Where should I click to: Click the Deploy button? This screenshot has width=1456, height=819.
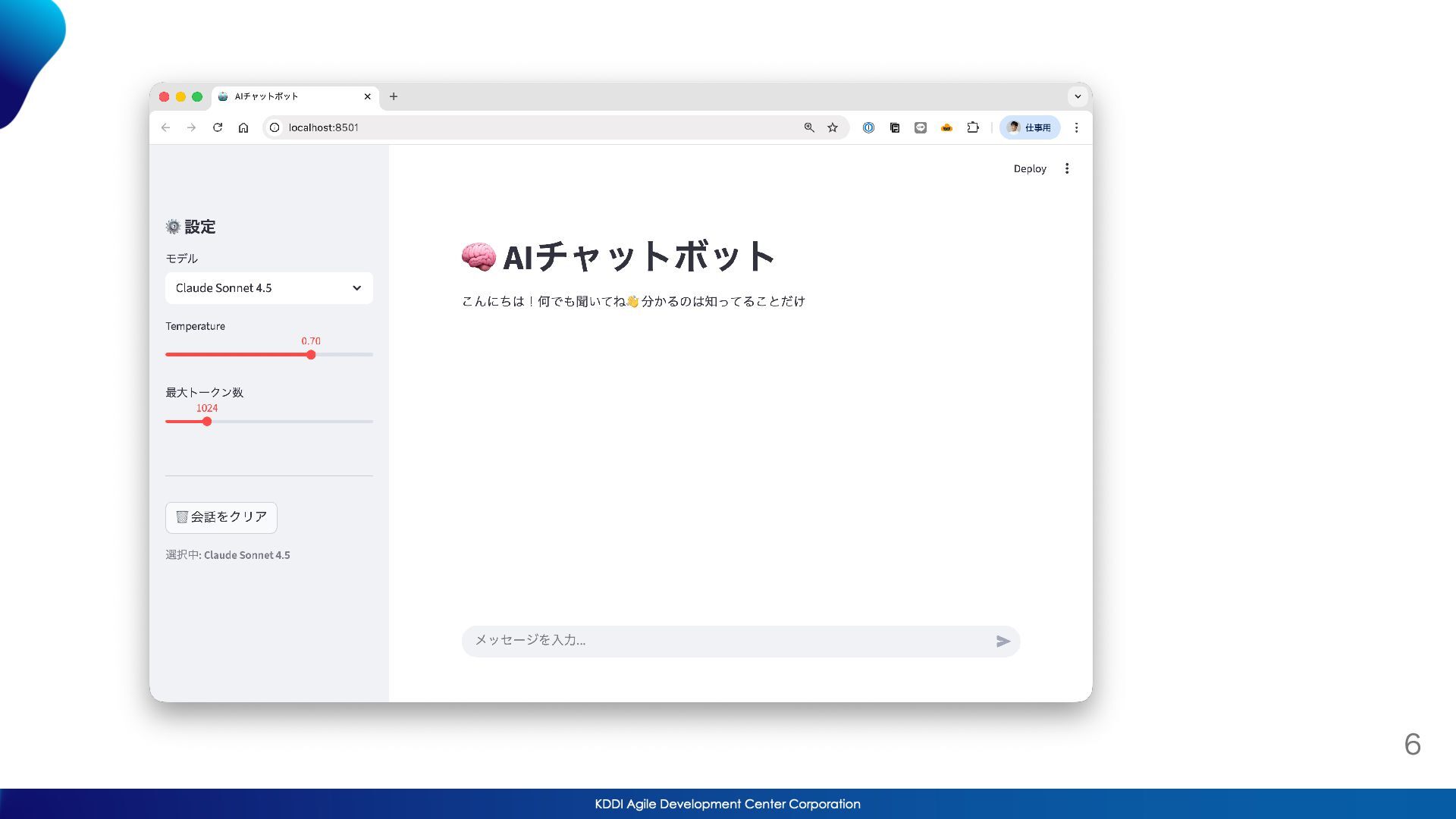[x=1029, y=168]
